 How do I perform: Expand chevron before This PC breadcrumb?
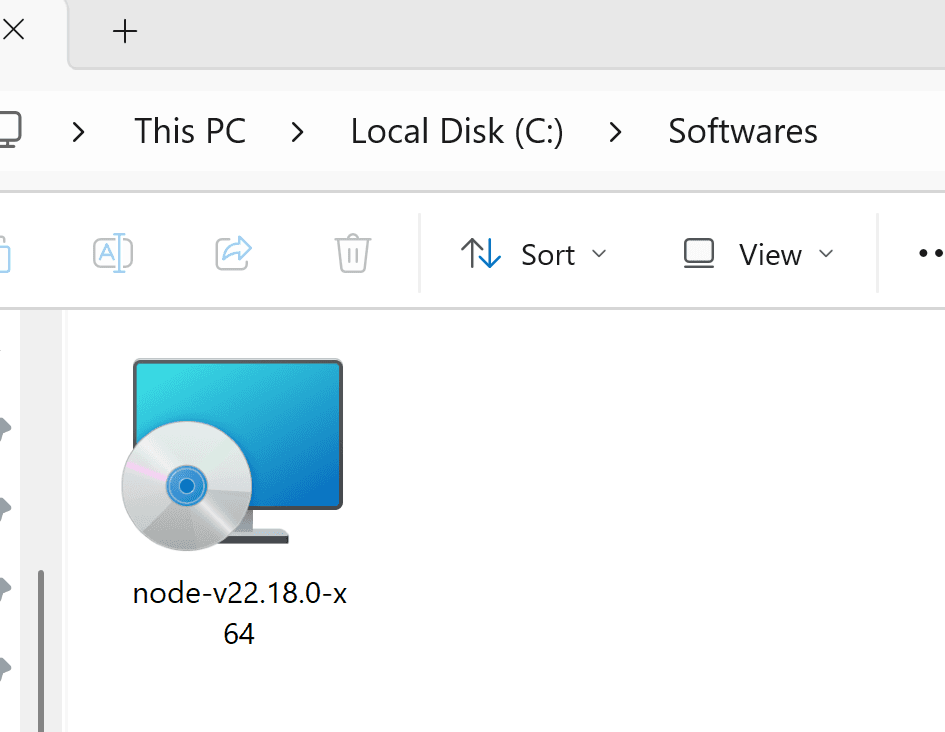(x=78, y=132)
